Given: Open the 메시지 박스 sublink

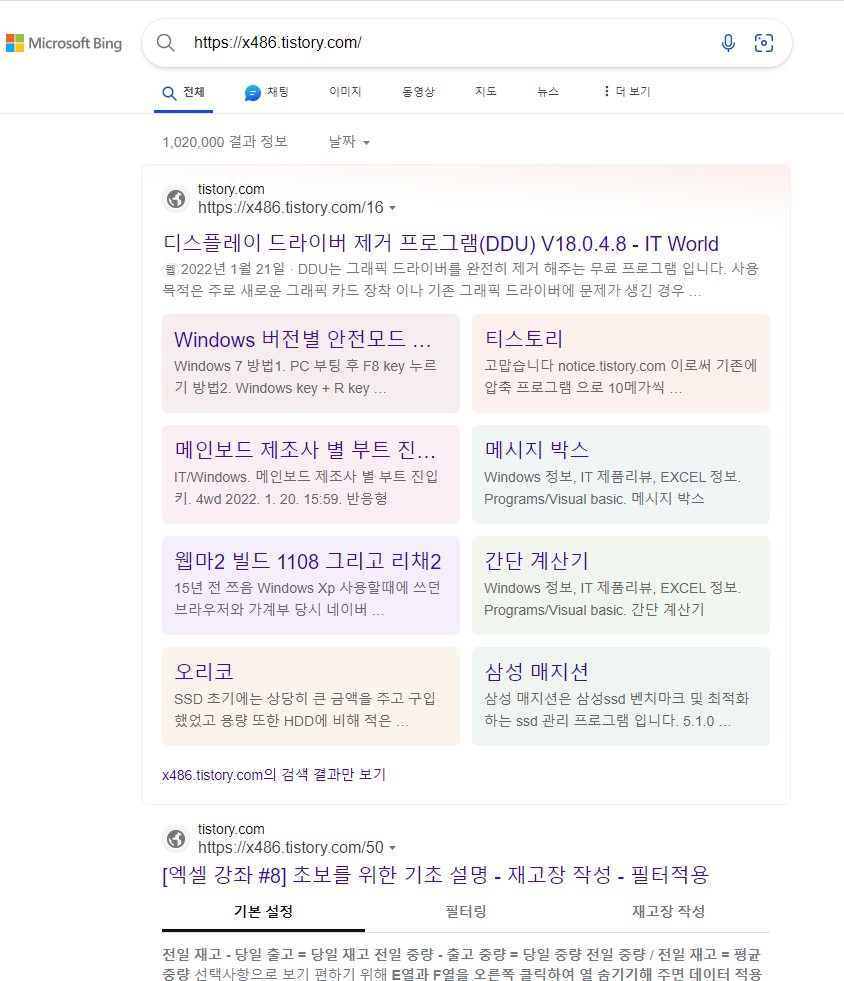Looking at the screenshot, I should coord(536,449).
